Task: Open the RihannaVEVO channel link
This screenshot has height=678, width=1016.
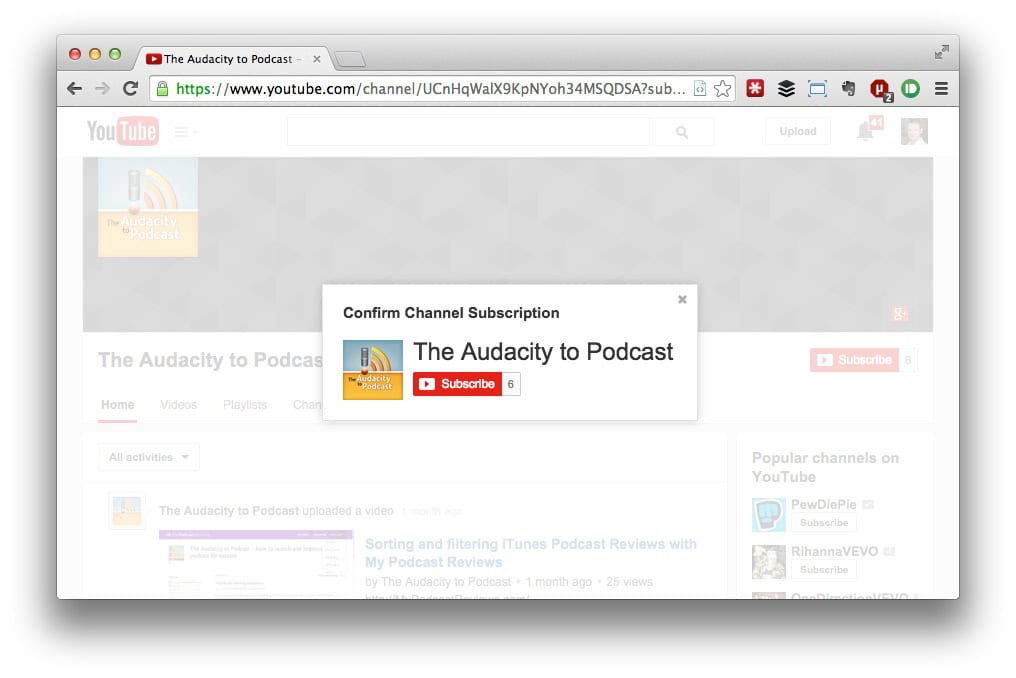Action: tap(835, 552)
